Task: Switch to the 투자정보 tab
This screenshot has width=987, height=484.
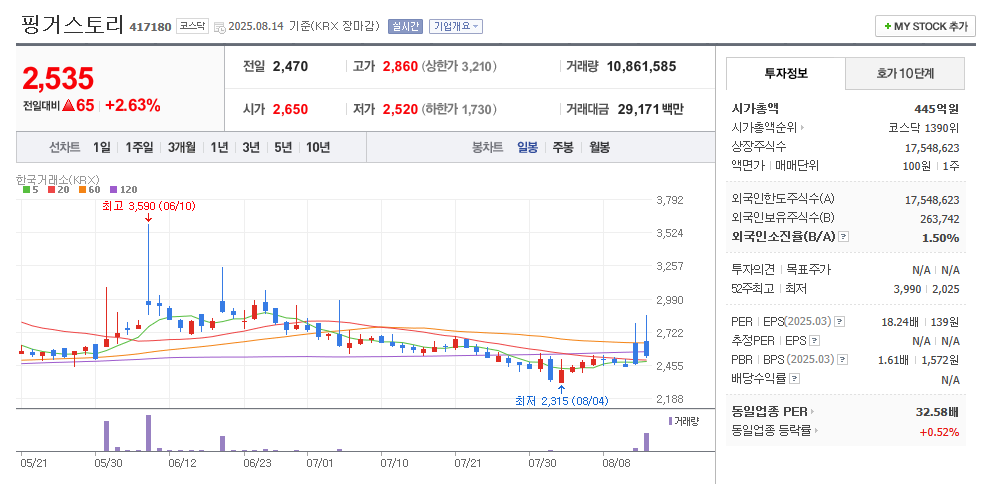Action: coord(786,73)
